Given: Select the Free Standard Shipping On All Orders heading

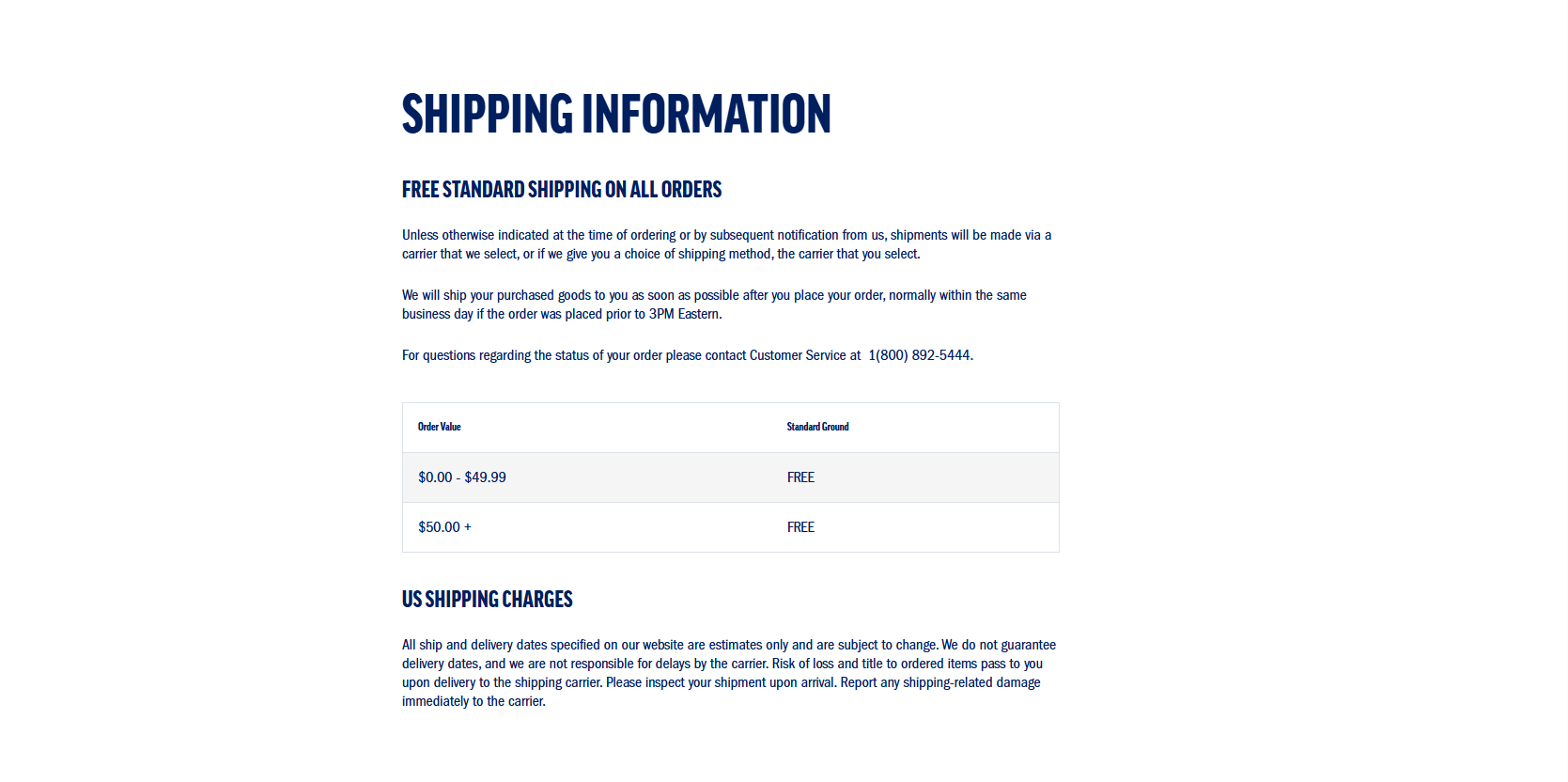Looking at the screenshot, I should [562, 190].
